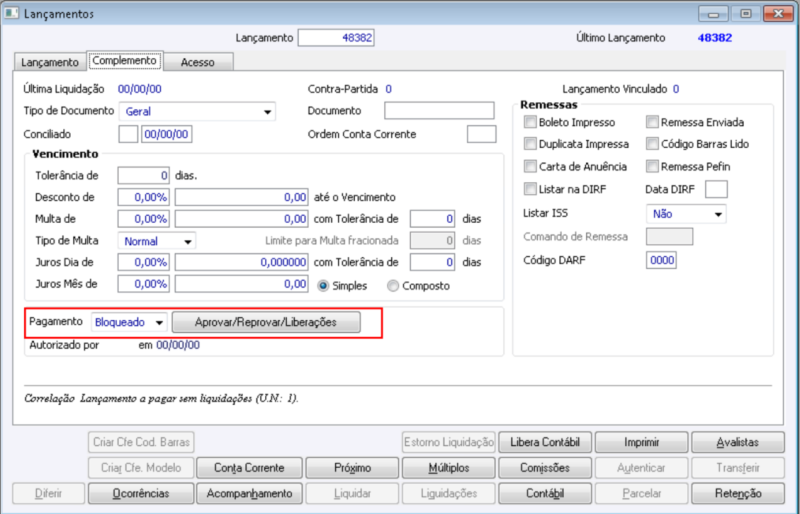Open the Ocorrências button
This screenshot has height=514, width=800.
tap(141, 494)
